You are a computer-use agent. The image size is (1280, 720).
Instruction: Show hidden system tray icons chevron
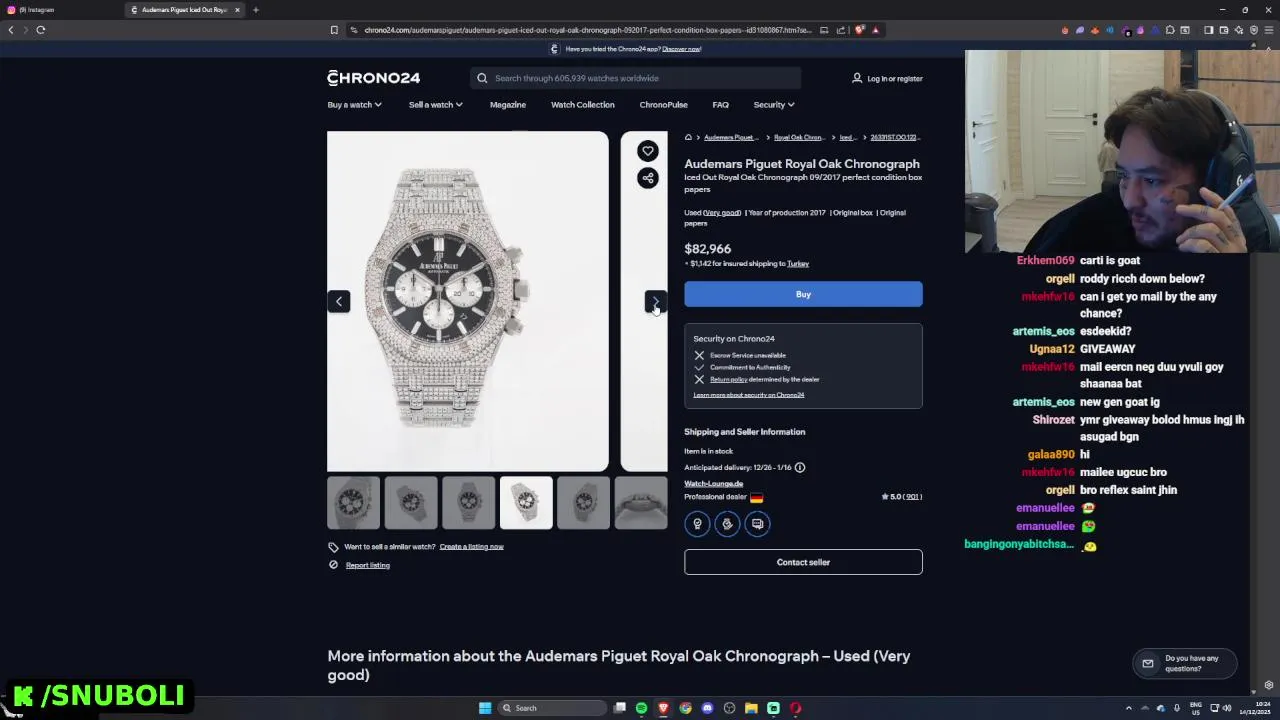pyautogui.click(x=1129, y=708)
